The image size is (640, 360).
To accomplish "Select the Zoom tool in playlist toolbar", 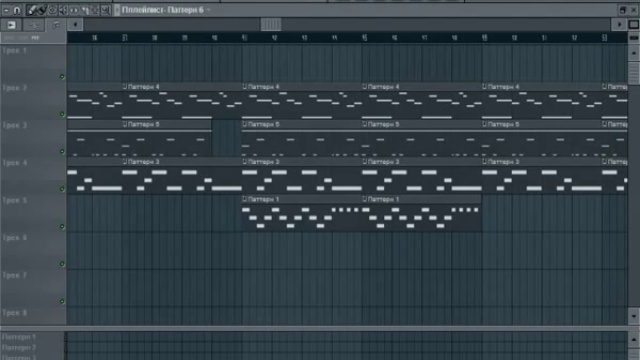I will 105,10.
